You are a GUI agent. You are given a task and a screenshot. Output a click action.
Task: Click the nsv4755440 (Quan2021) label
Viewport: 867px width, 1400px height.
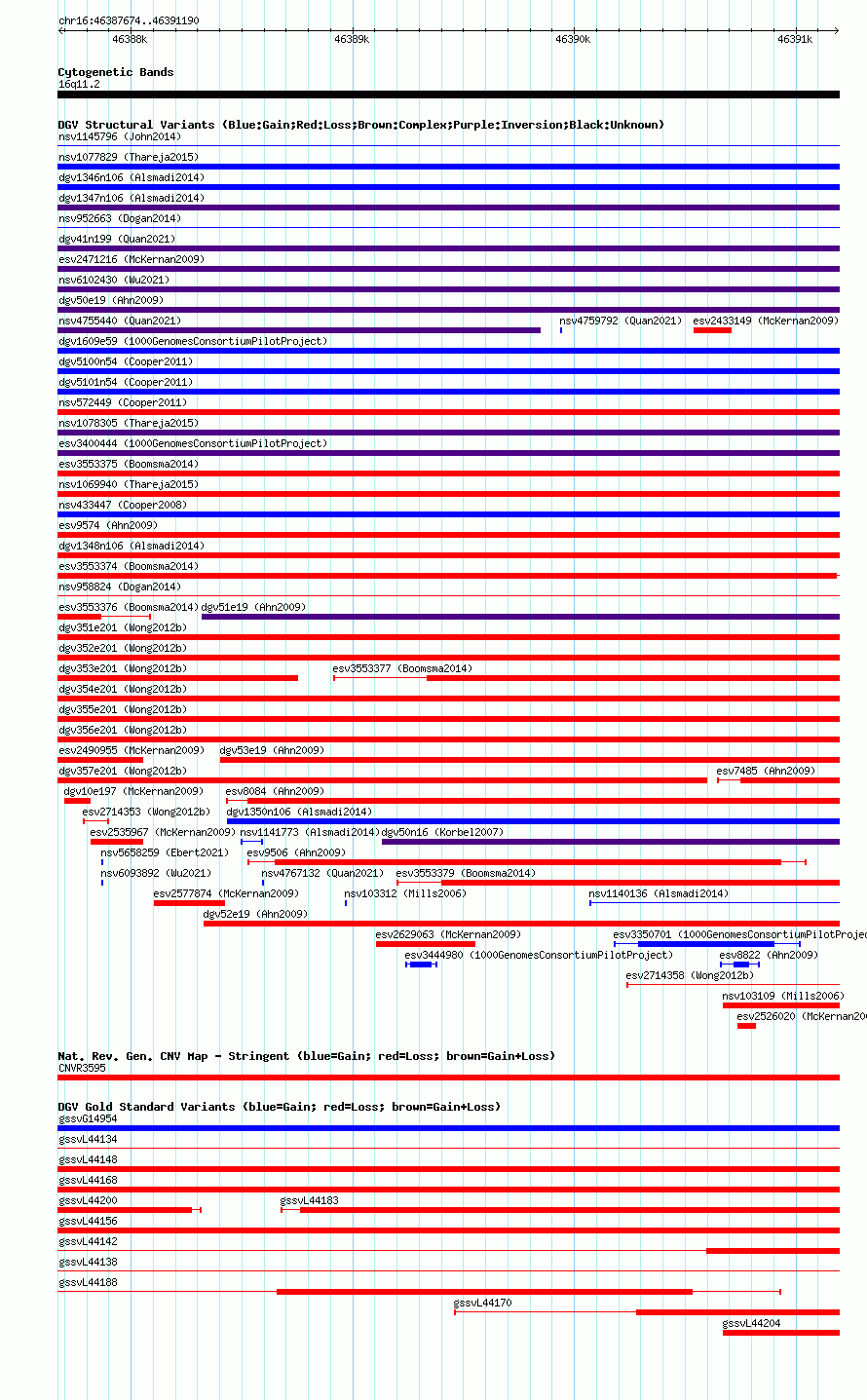pyautogui.click(x=120, y=321)
